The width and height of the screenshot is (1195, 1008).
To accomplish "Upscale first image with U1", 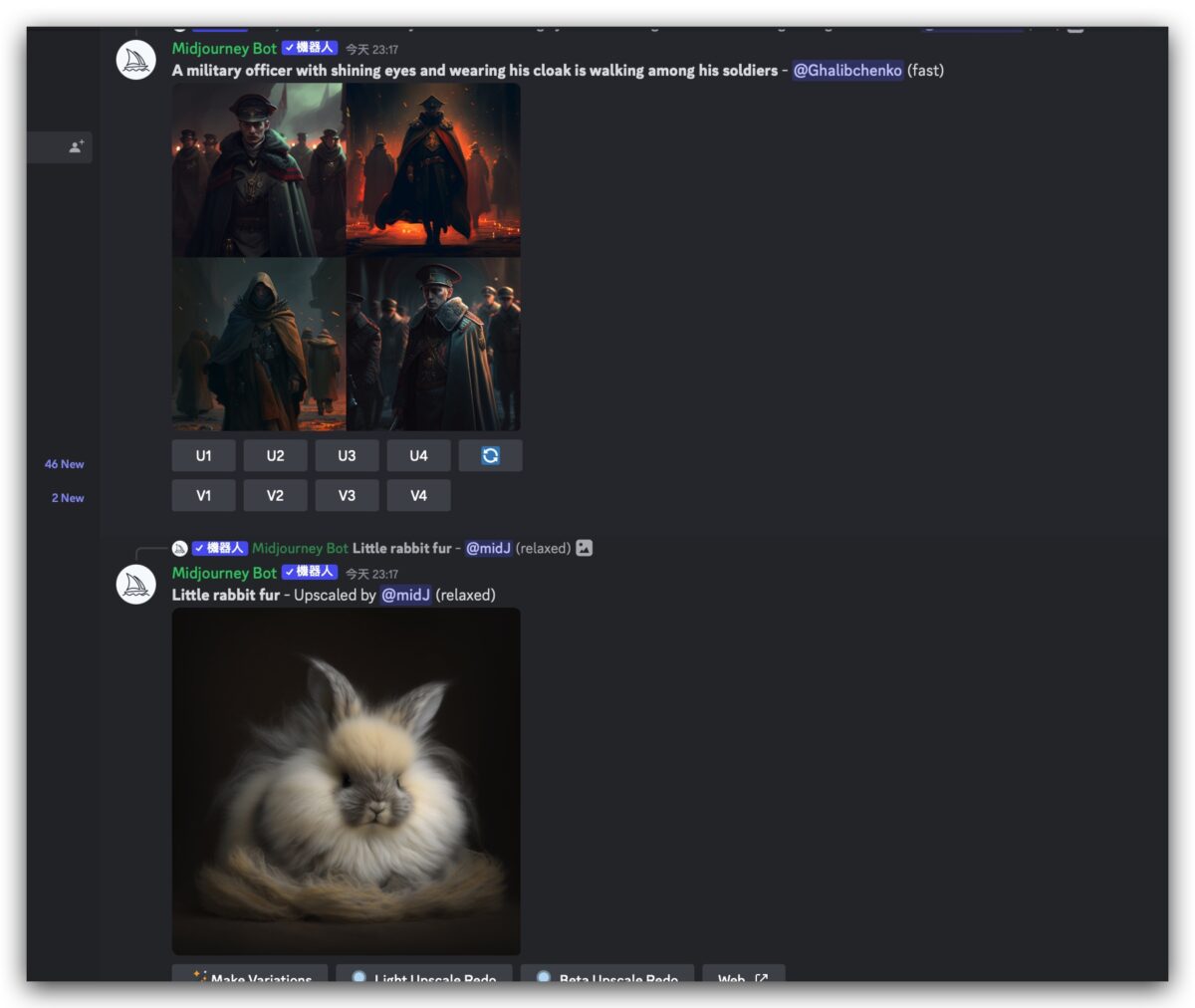I will [204, 455].
